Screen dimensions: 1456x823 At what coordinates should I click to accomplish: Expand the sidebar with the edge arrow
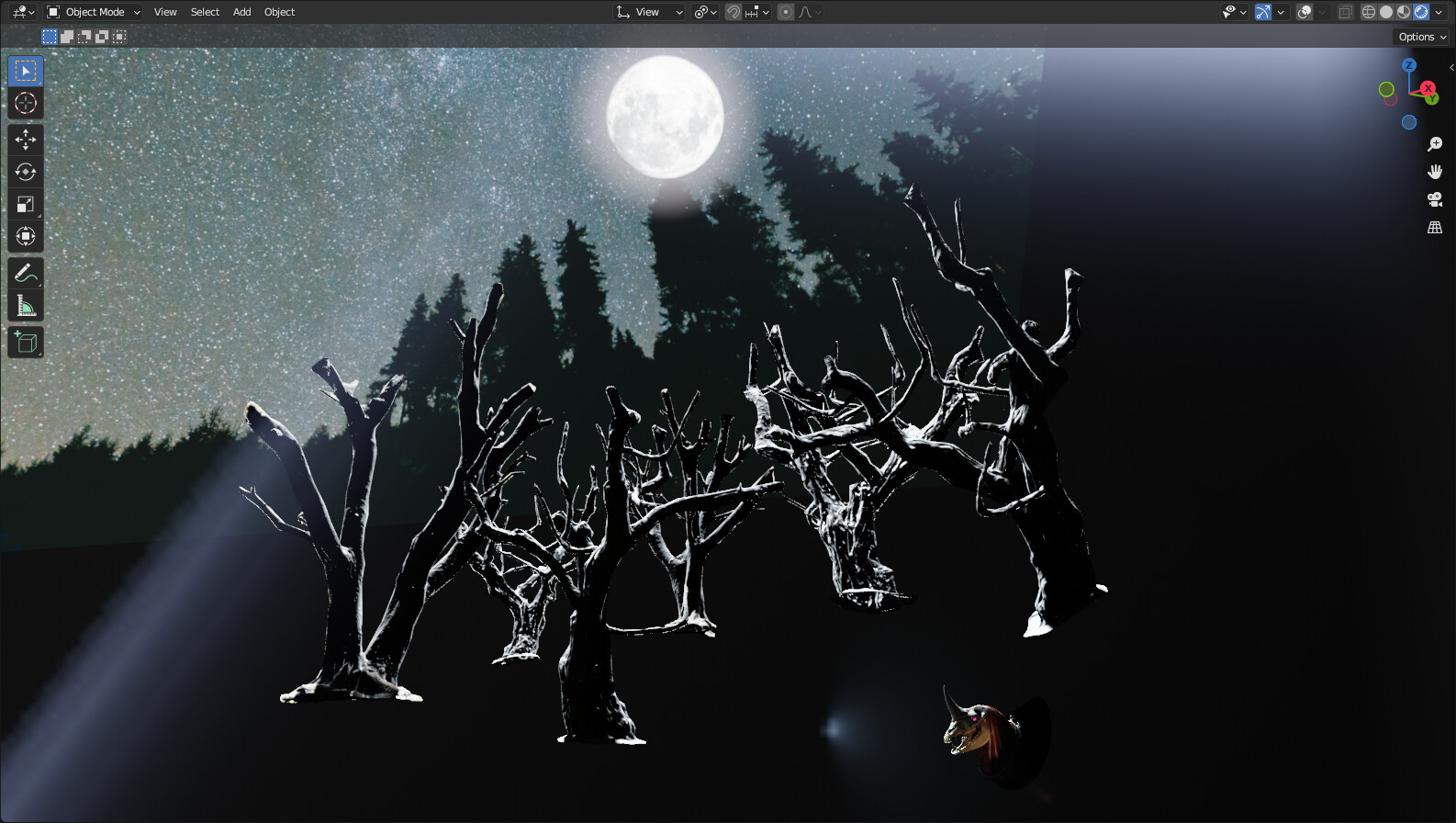tap(1450, 67)
